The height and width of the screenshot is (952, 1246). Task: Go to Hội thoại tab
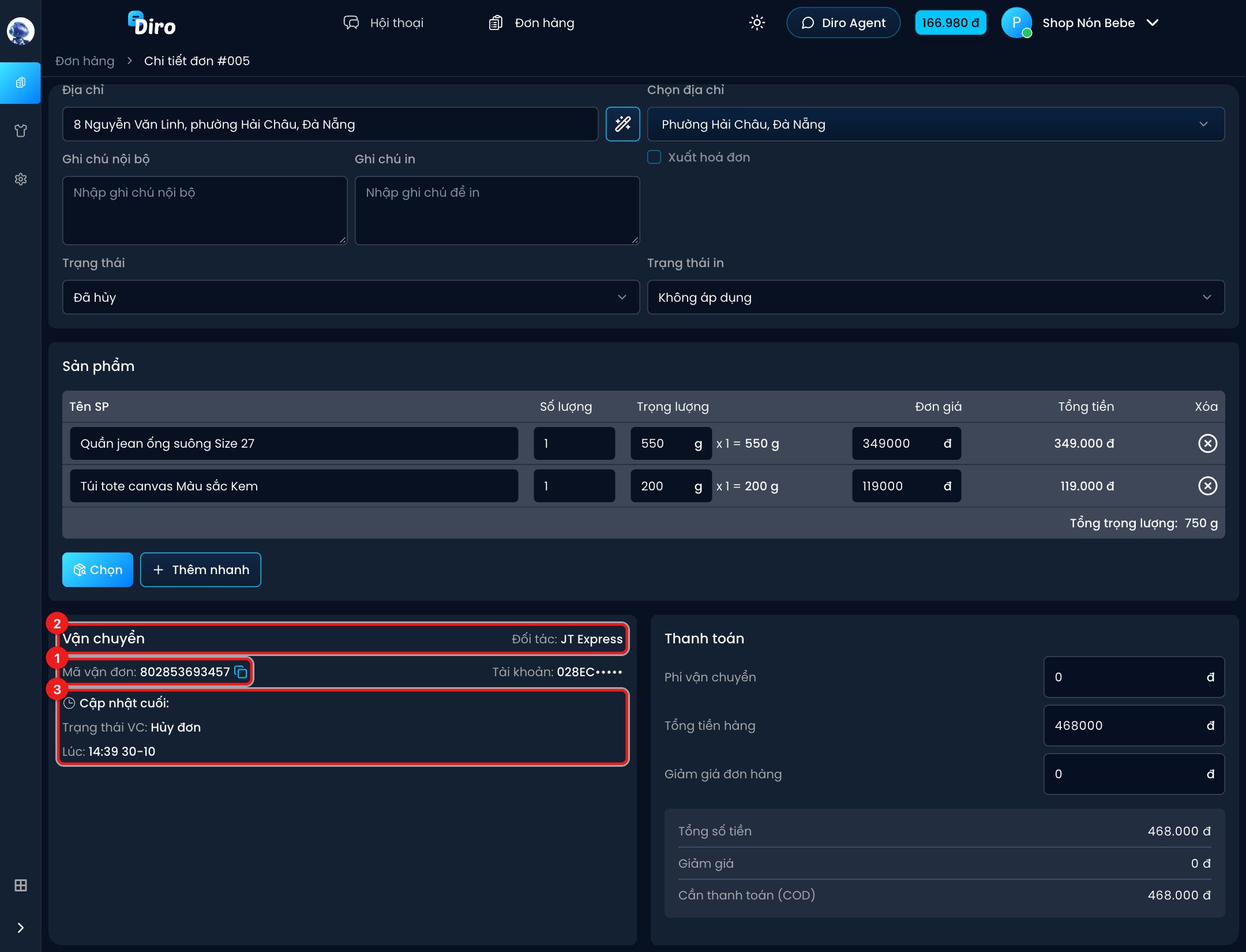pyautogui.click(x=384, y=23)
